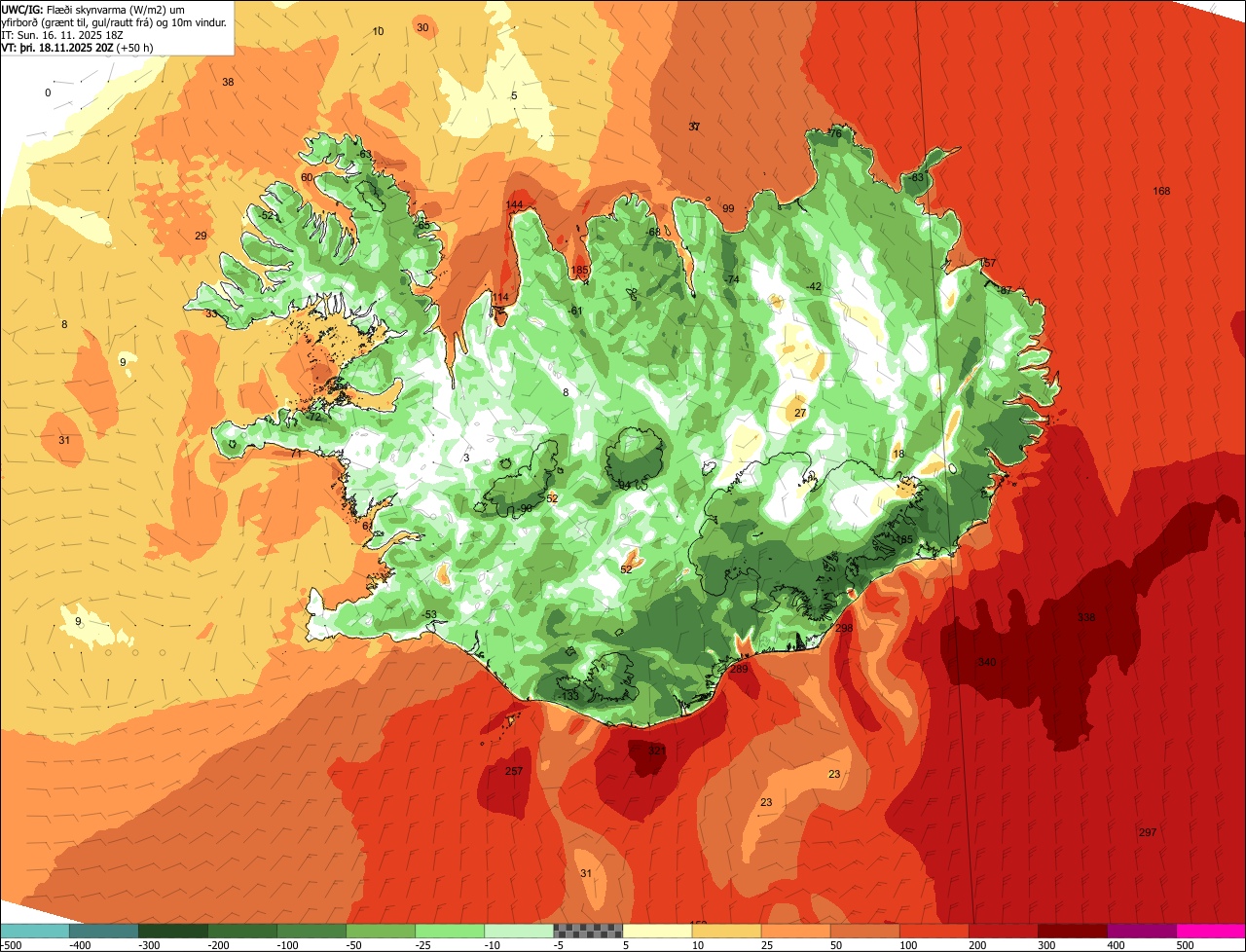Select the 10 to 25 yellow-orange legend swatch

pyautogui.click(x=726, y=931)
